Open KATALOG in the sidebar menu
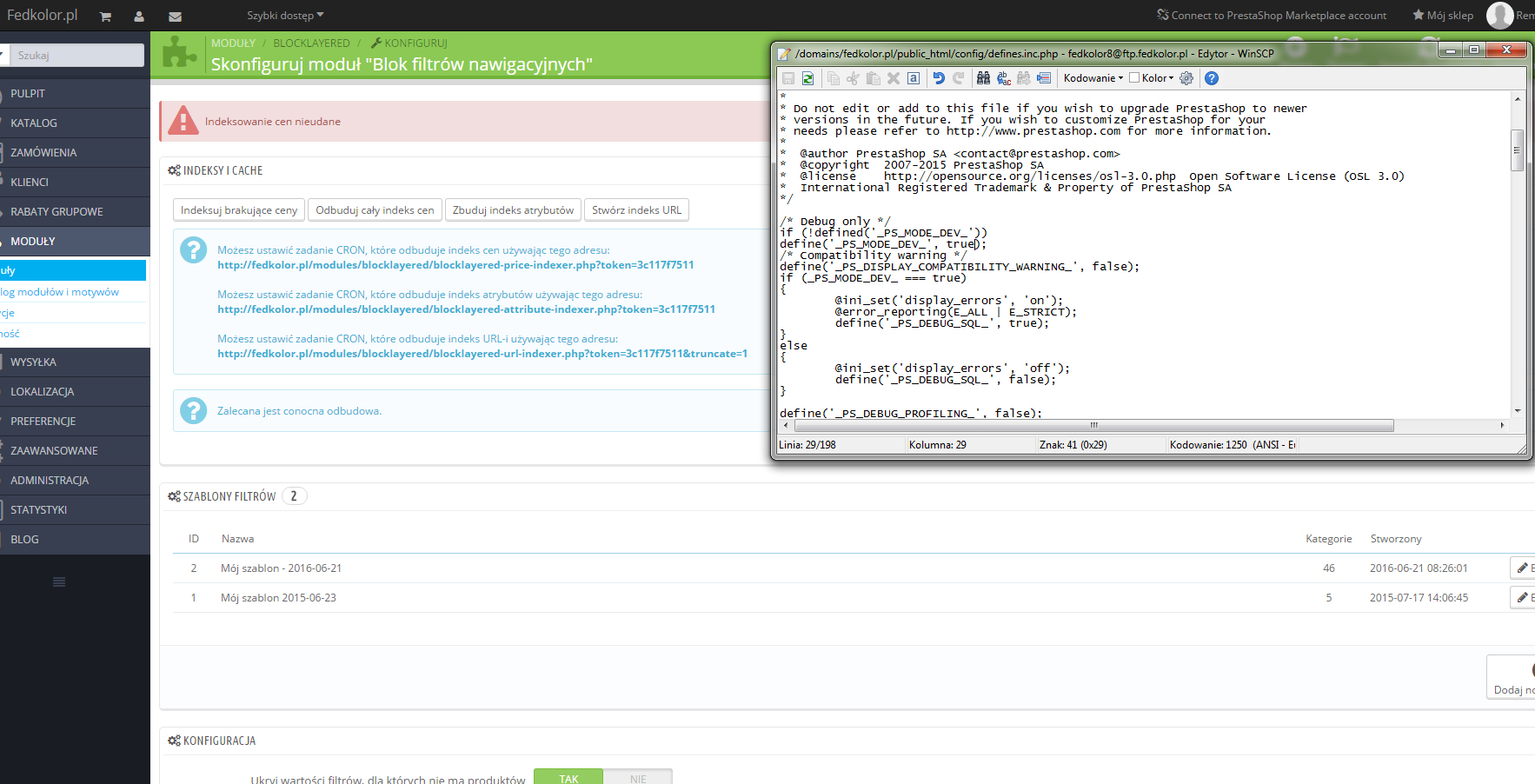 75,123
